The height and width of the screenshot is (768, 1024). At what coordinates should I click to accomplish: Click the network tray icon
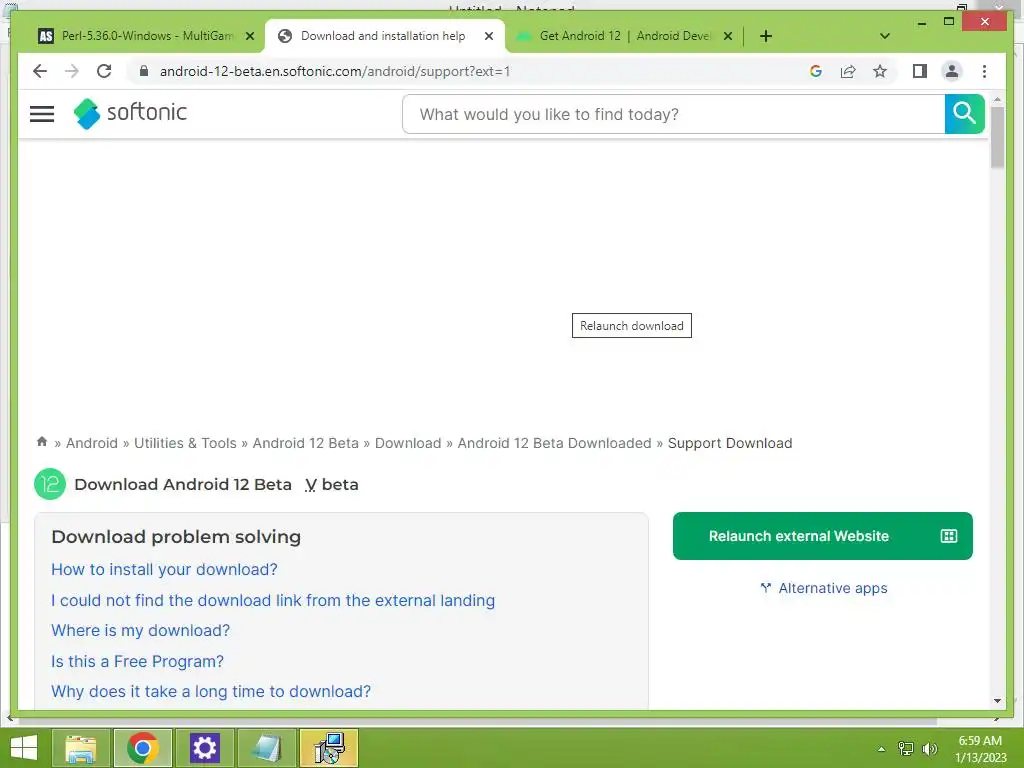[x=905, y=748]
